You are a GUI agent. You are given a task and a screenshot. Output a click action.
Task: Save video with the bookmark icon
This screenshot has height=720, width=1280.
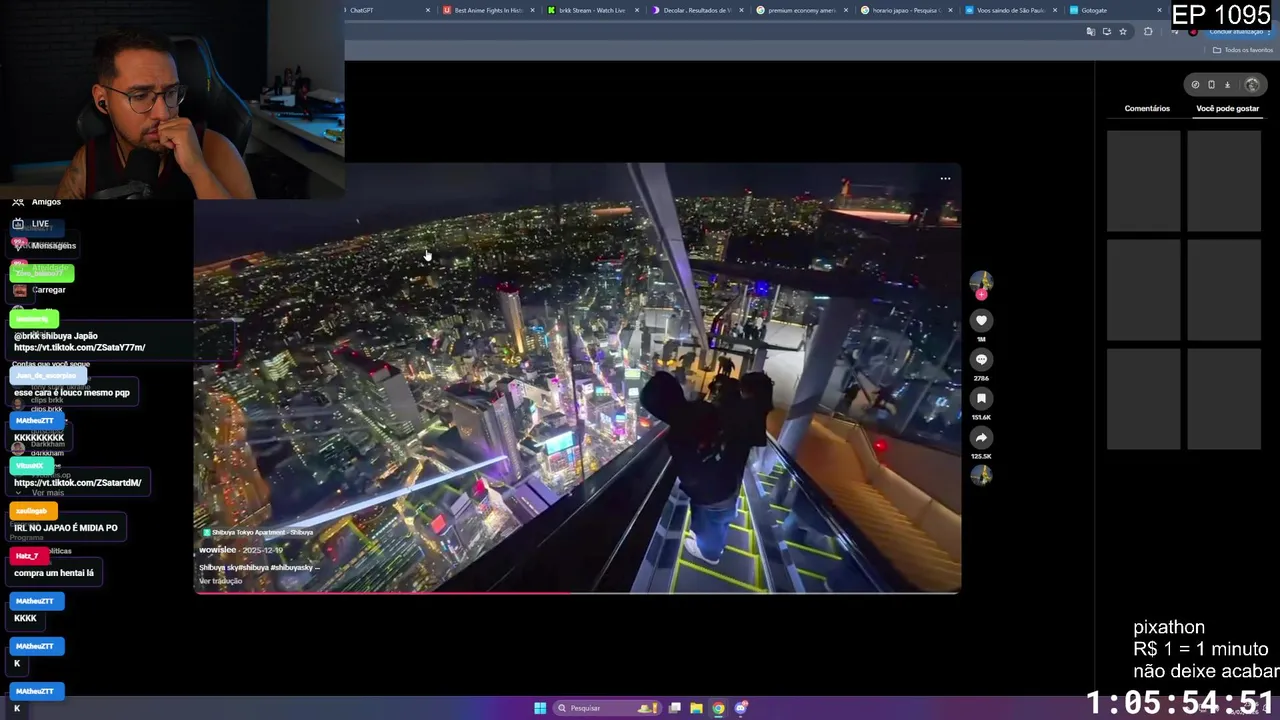[x=981, y=398]
